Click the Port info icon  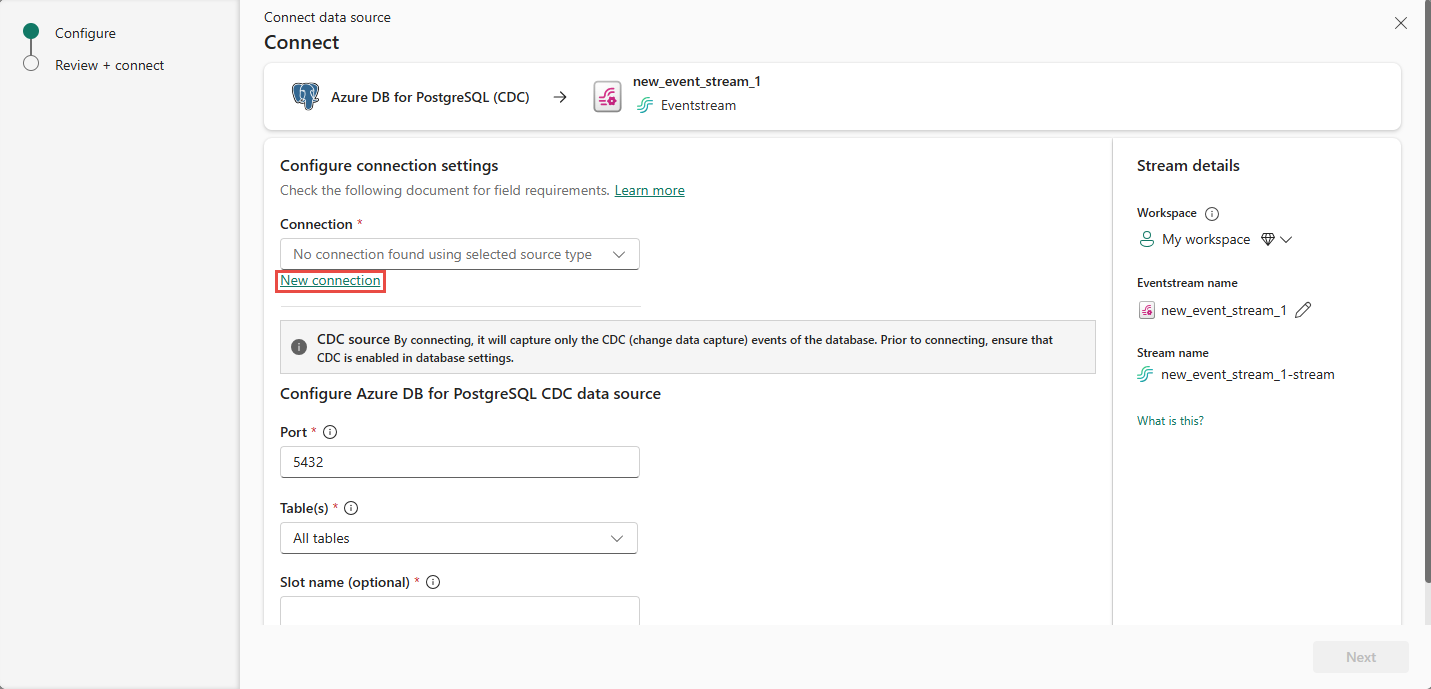click(x=331, y=432)
